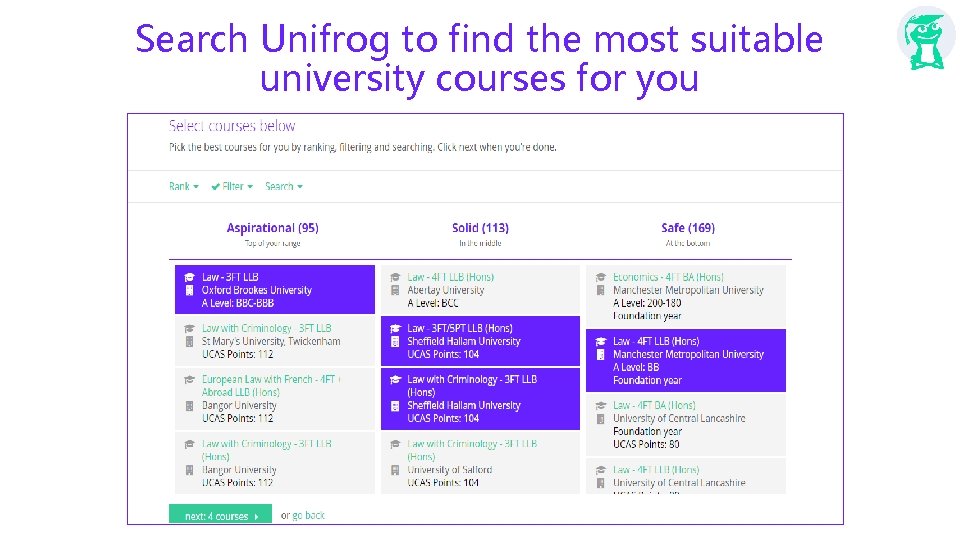Click graduation cap icon on Abertay Law card

pos(396,277)
